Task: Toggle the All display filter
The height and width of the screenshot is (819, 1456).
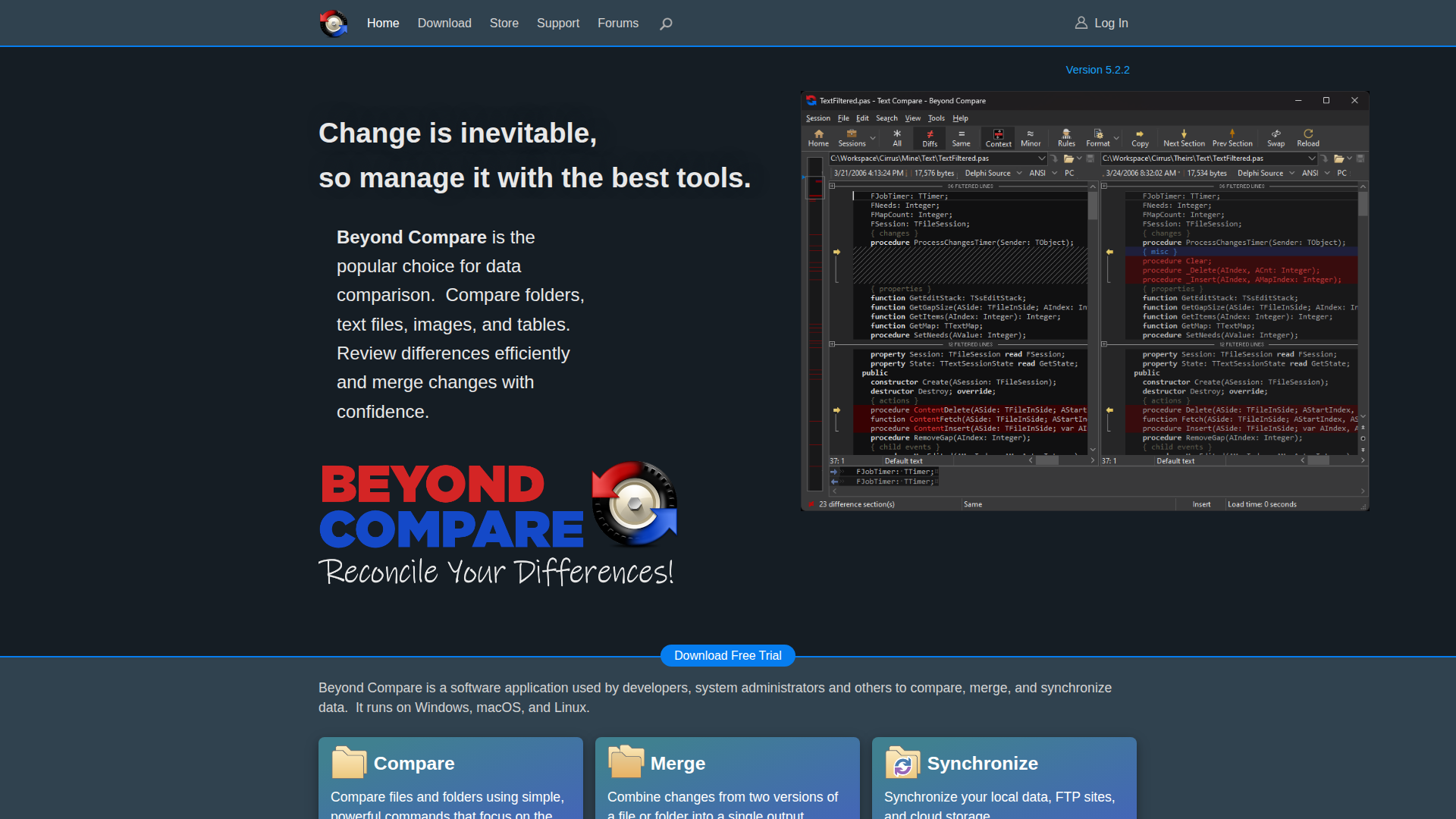Action: click(x=897, y=137)
